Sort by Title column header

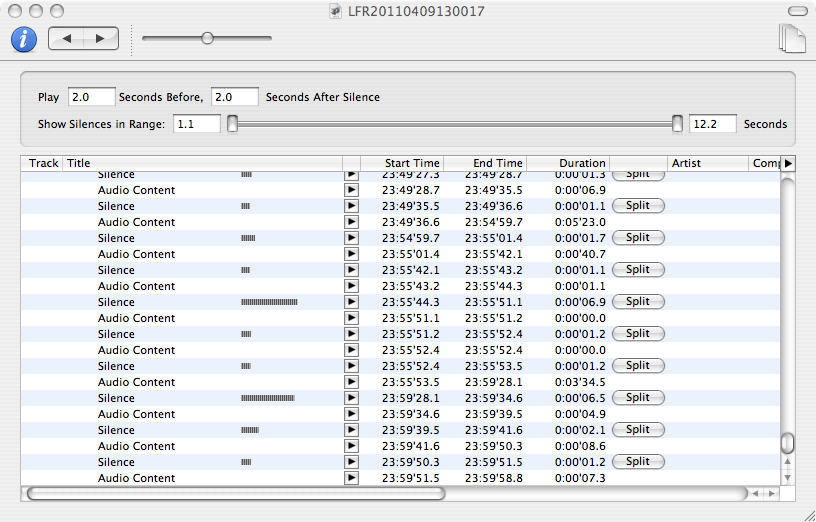click(202, 163)
